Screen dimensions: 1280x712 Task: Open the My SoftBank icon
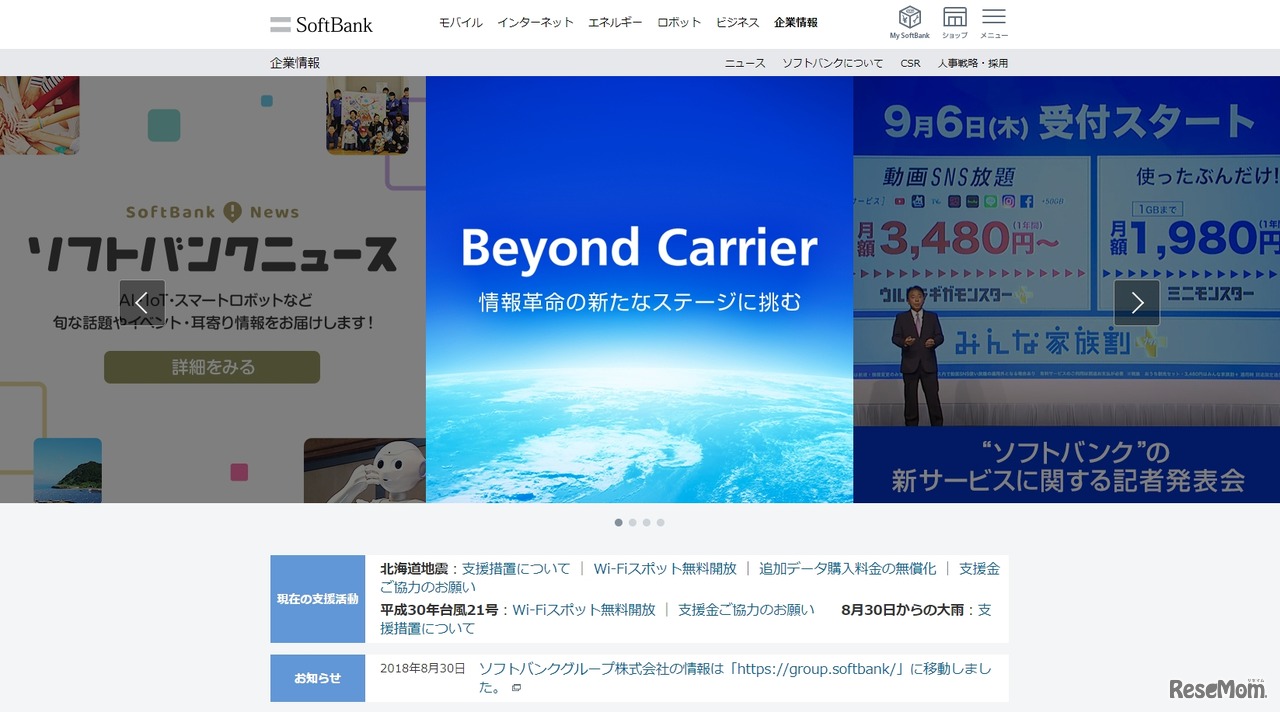(x=909, y=22)
